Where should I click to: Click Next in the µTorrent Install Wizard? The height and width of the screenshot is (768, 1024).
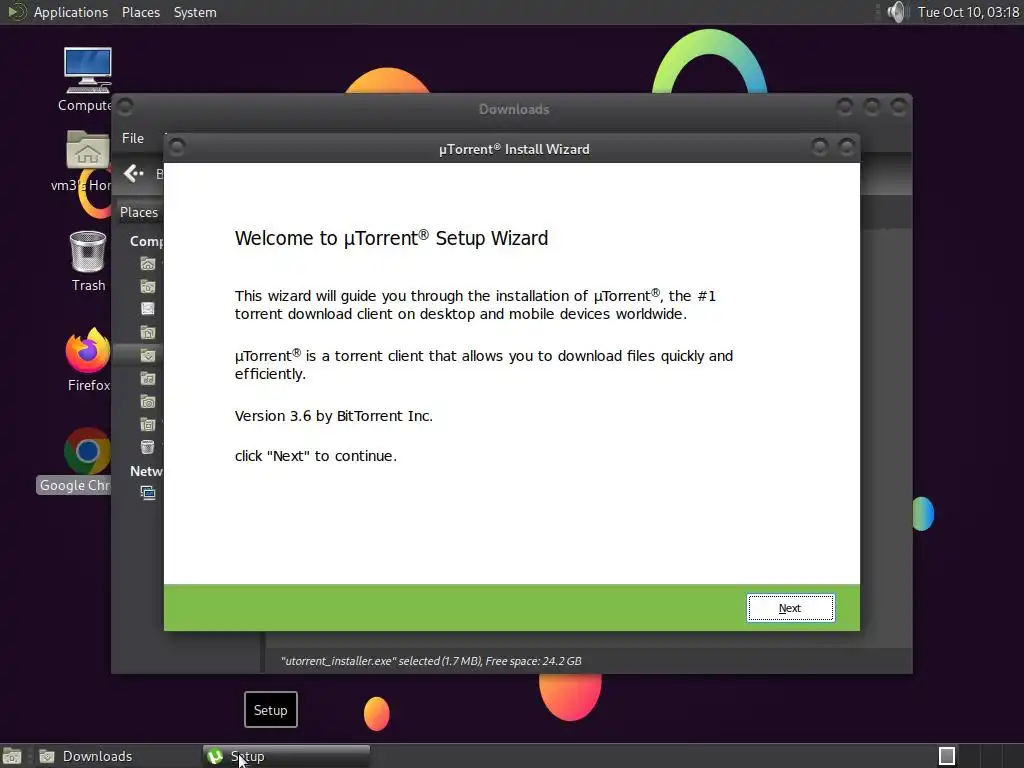(790, 608)
